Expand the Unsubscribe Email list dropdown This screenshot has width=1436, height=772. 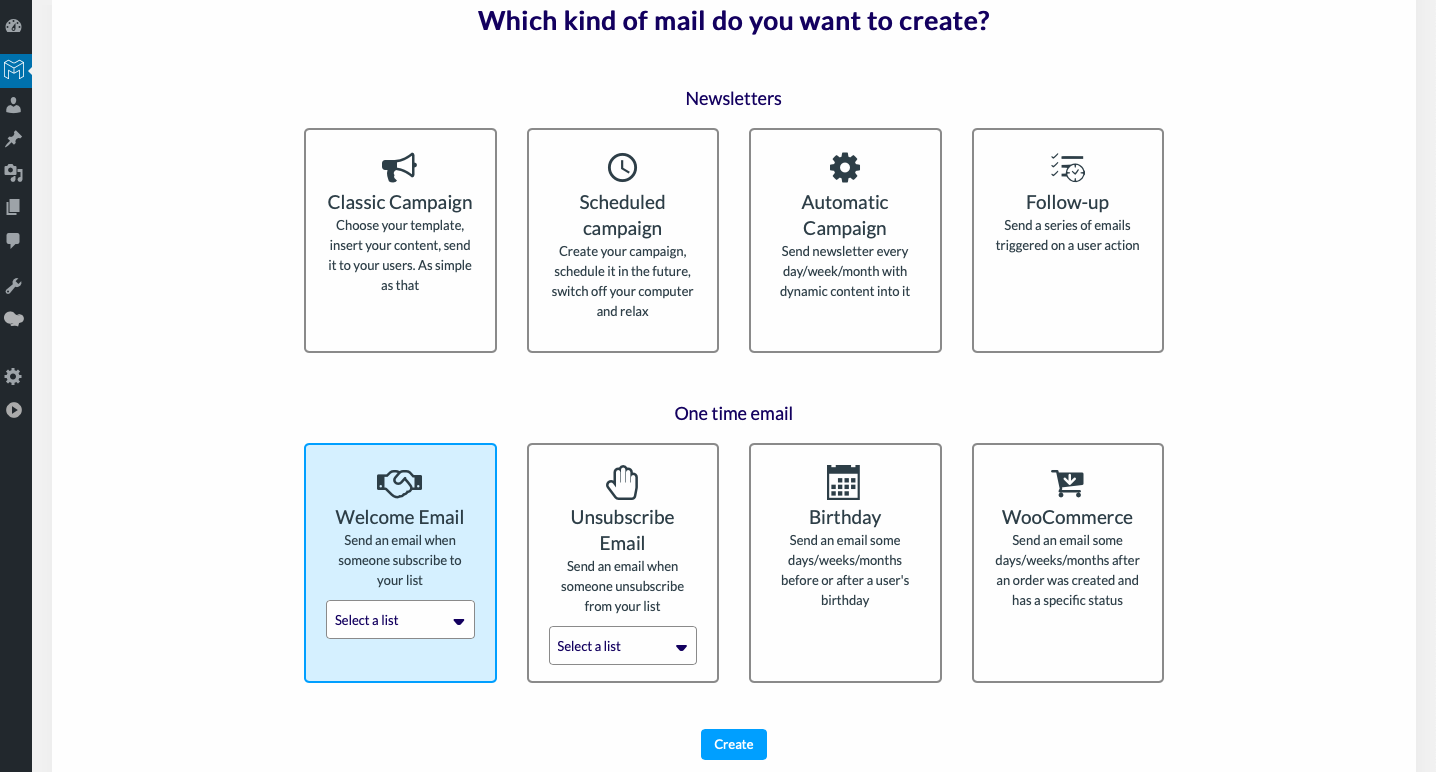click(623, 646)
